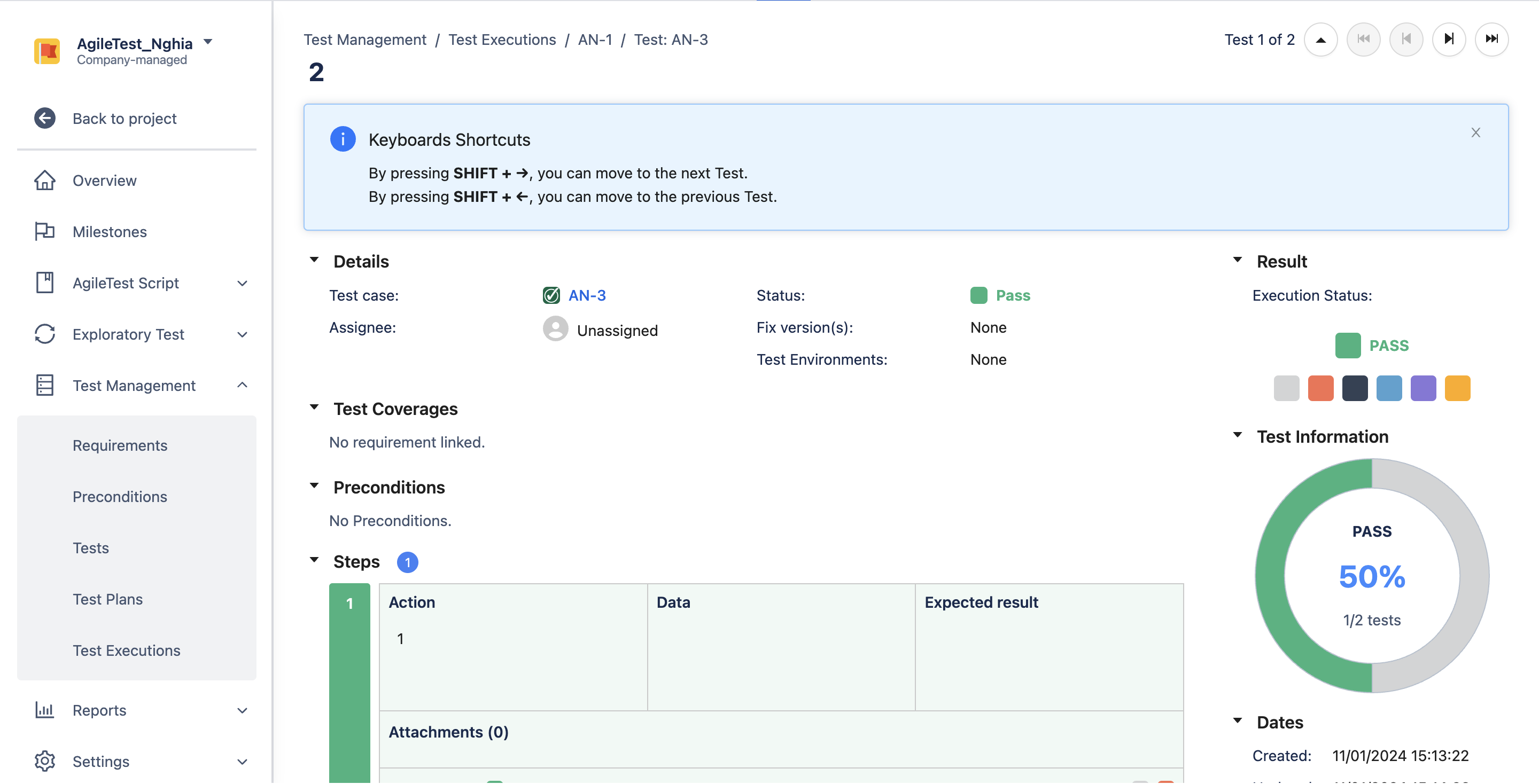
Task: Expand the AgileTest Script sidebar menu
Action: click(x=242, y=283)
